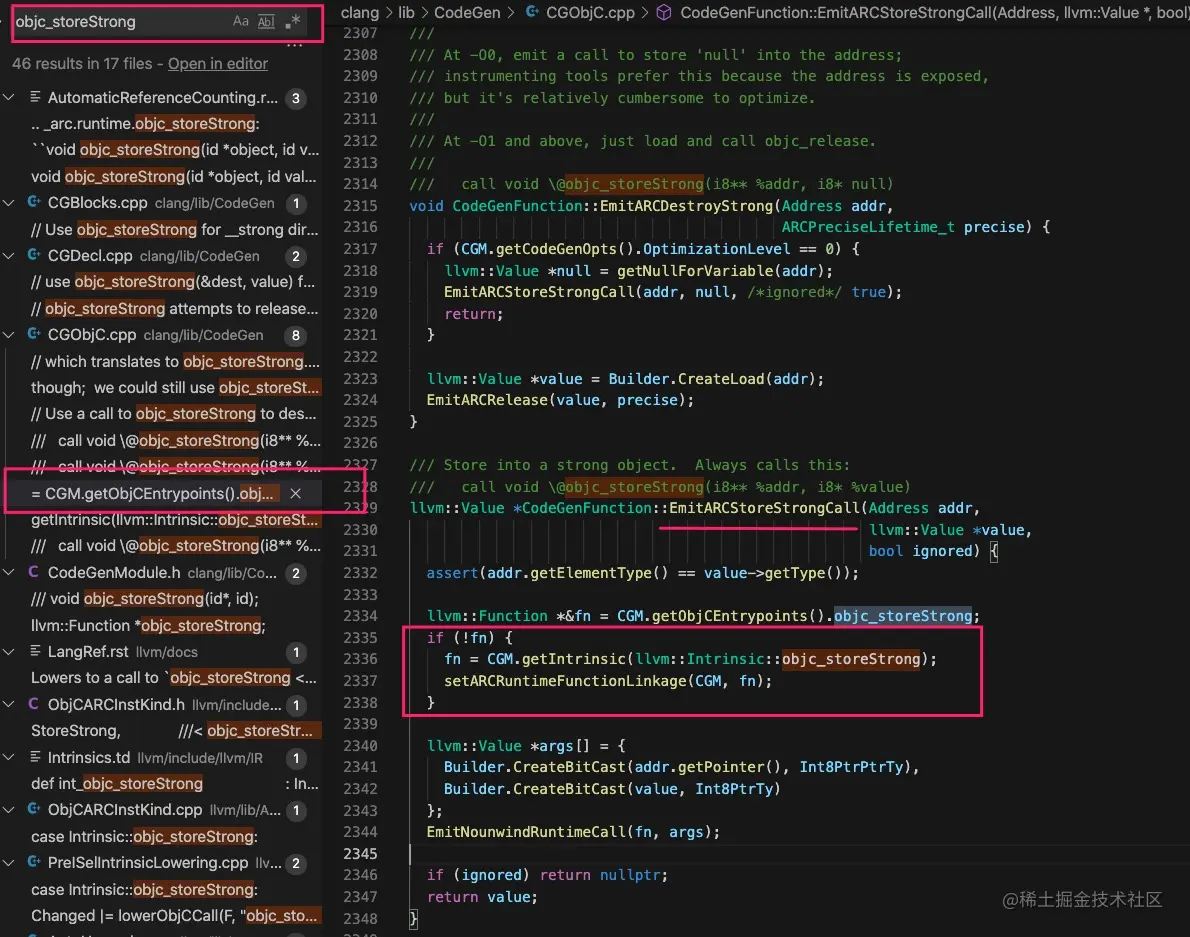Click the method cube icon in breadcrumb

click(x=664, y=12)
